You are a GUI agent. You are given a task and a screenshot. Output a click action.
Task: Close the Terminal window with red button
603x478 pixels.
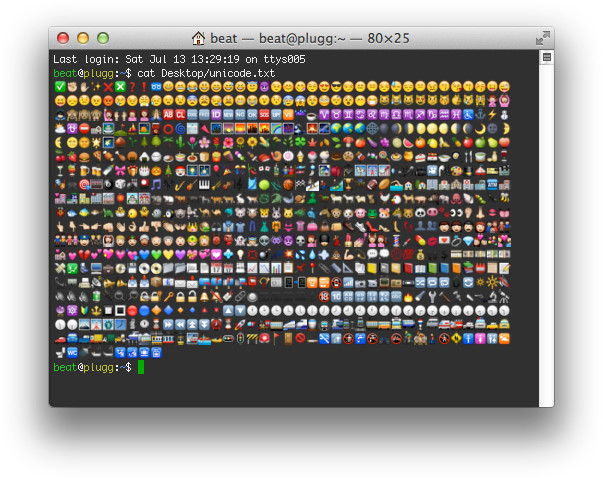coord(63,38)
